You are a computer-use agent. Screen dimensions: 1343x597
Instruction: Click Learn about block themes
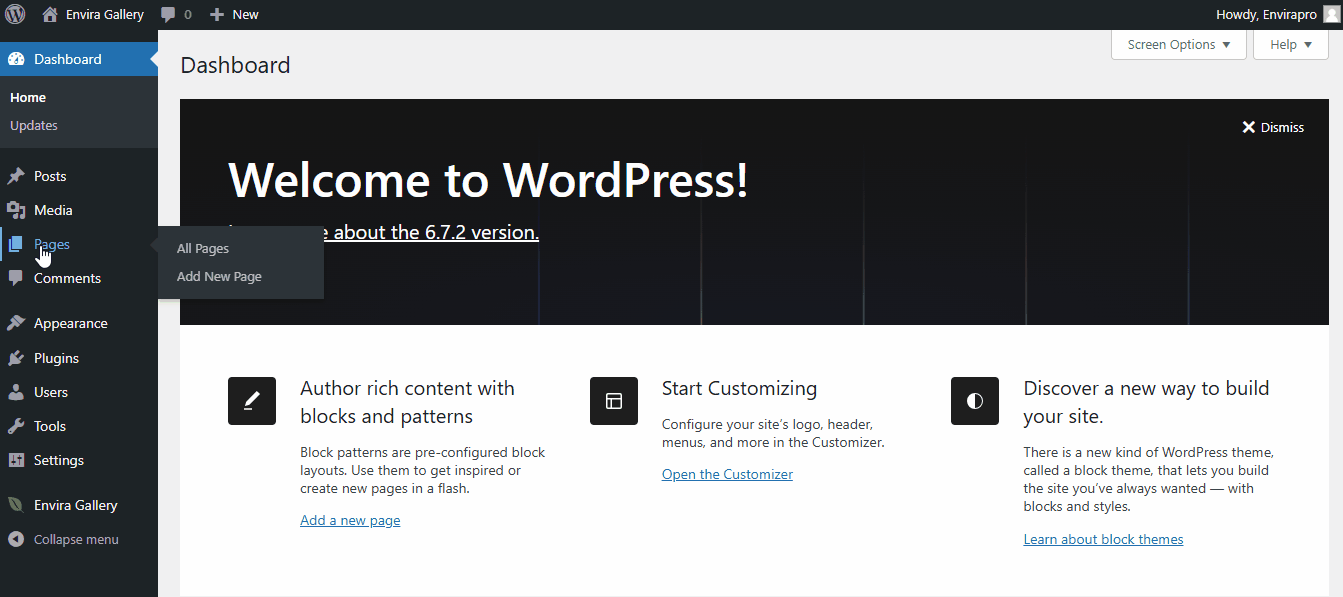(x=1103, y=538)
